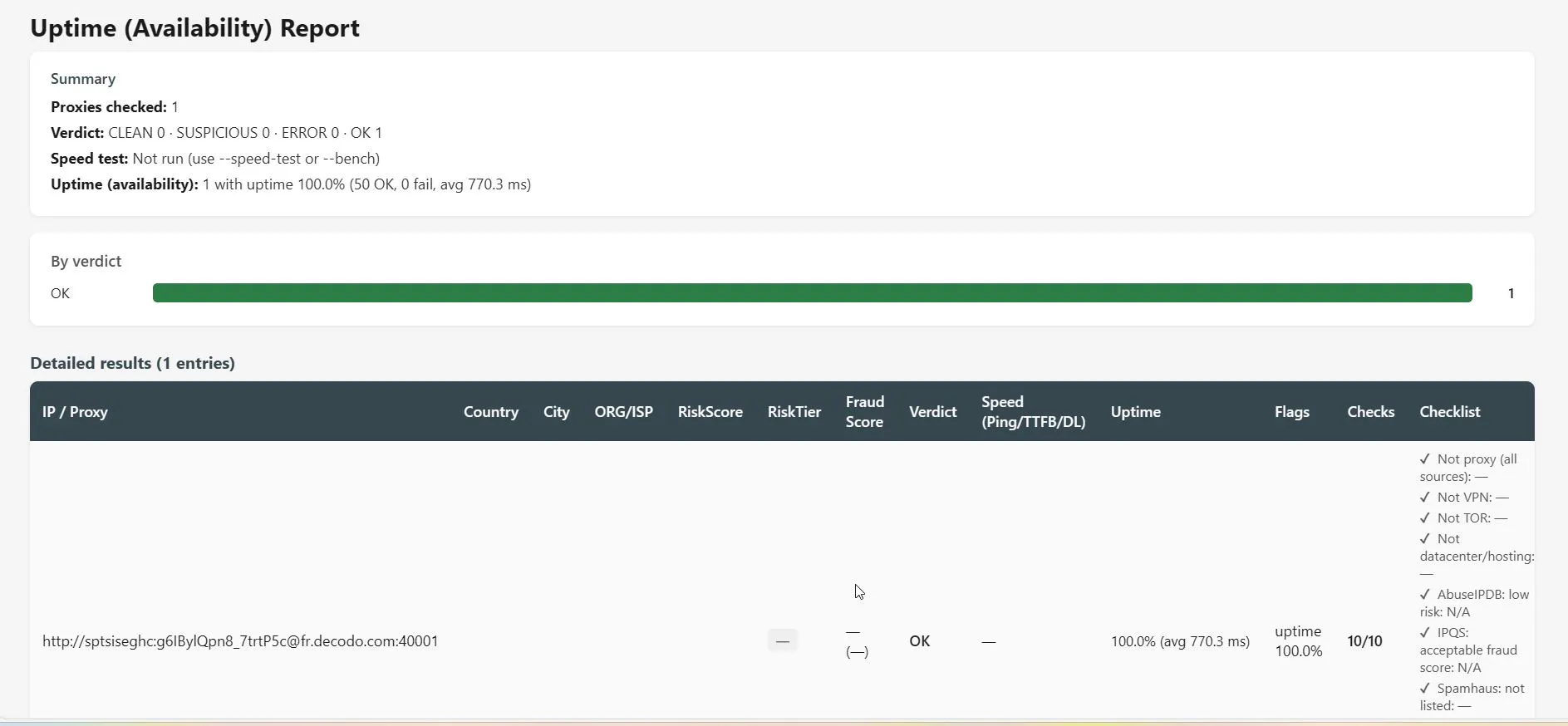
Task: Click the verdict bar count 1
Action: (x=1511, y=293)
